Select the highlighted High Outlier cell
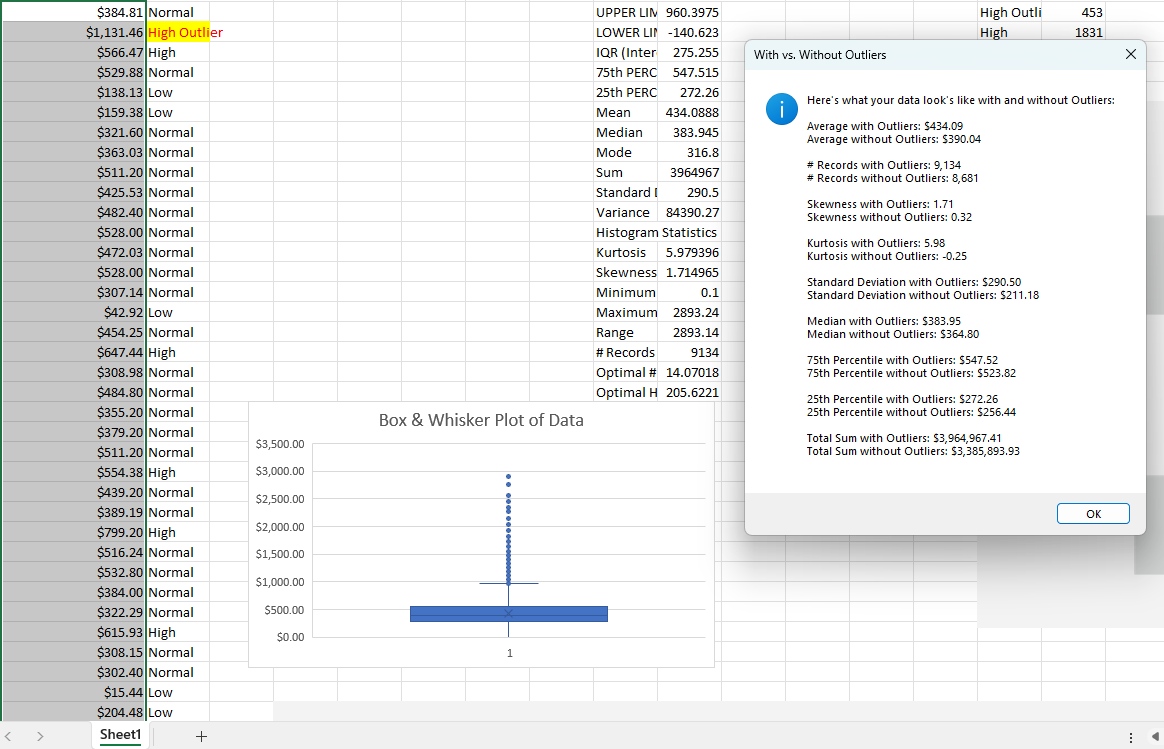 point(179,32)
